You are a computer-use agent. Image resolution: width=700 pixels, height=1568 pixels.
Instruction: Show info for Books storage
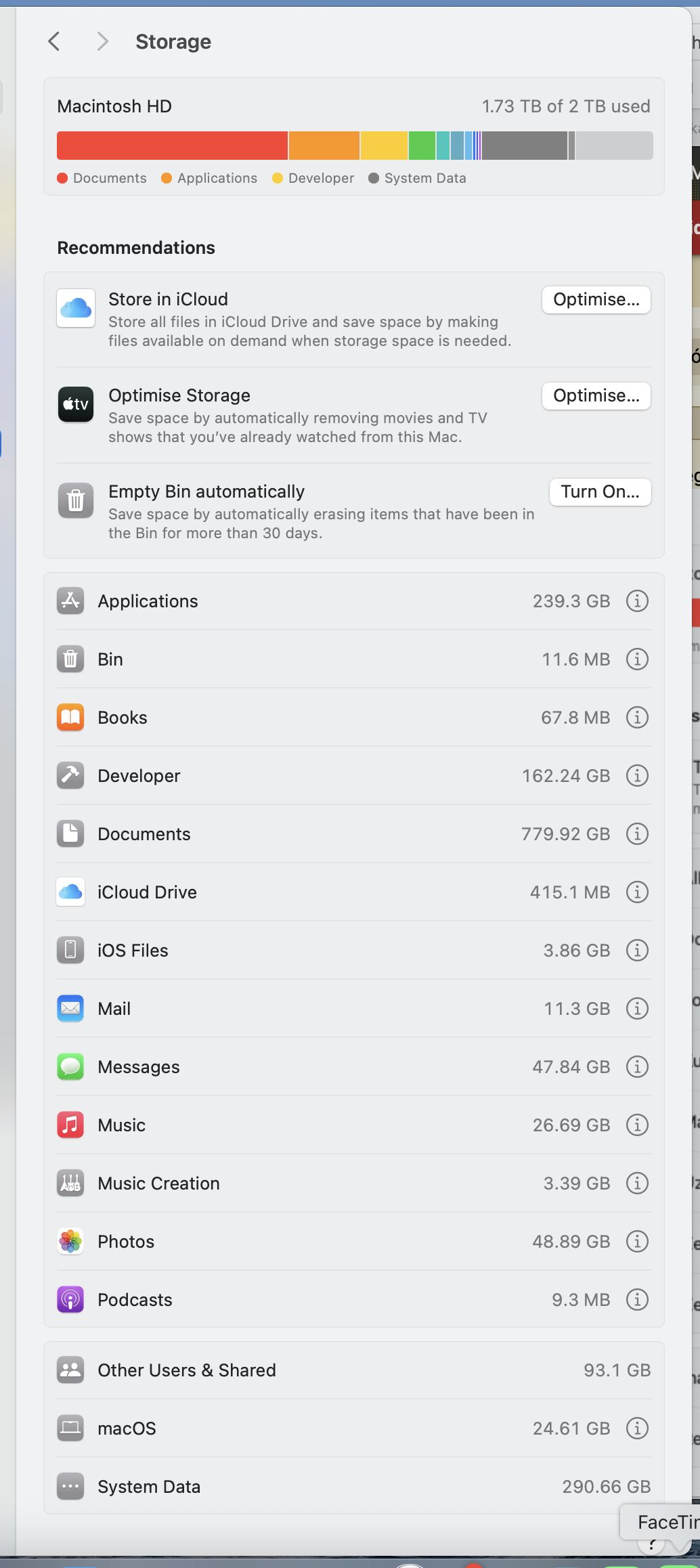click(637, 717)
